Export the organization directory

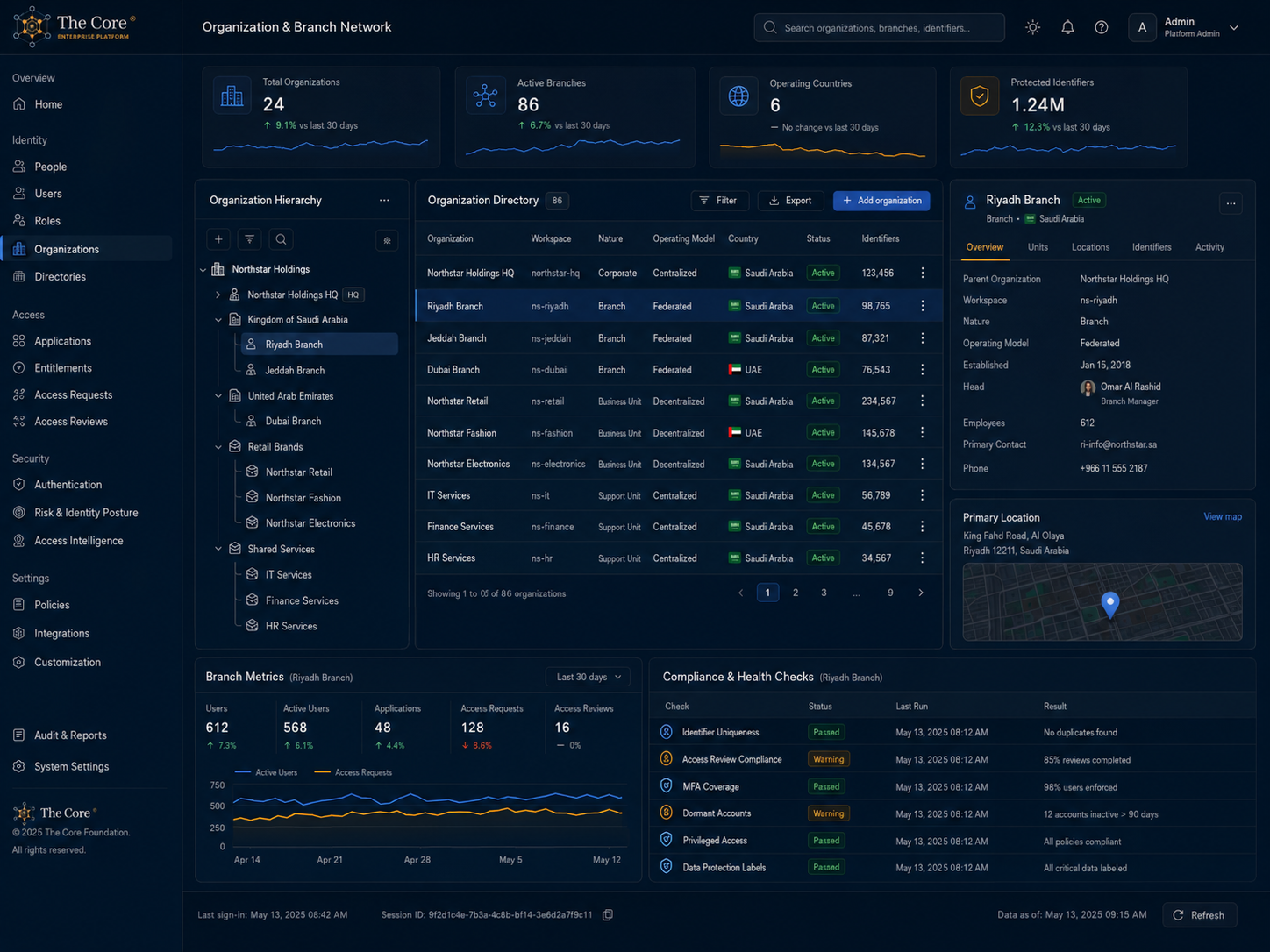790,201
